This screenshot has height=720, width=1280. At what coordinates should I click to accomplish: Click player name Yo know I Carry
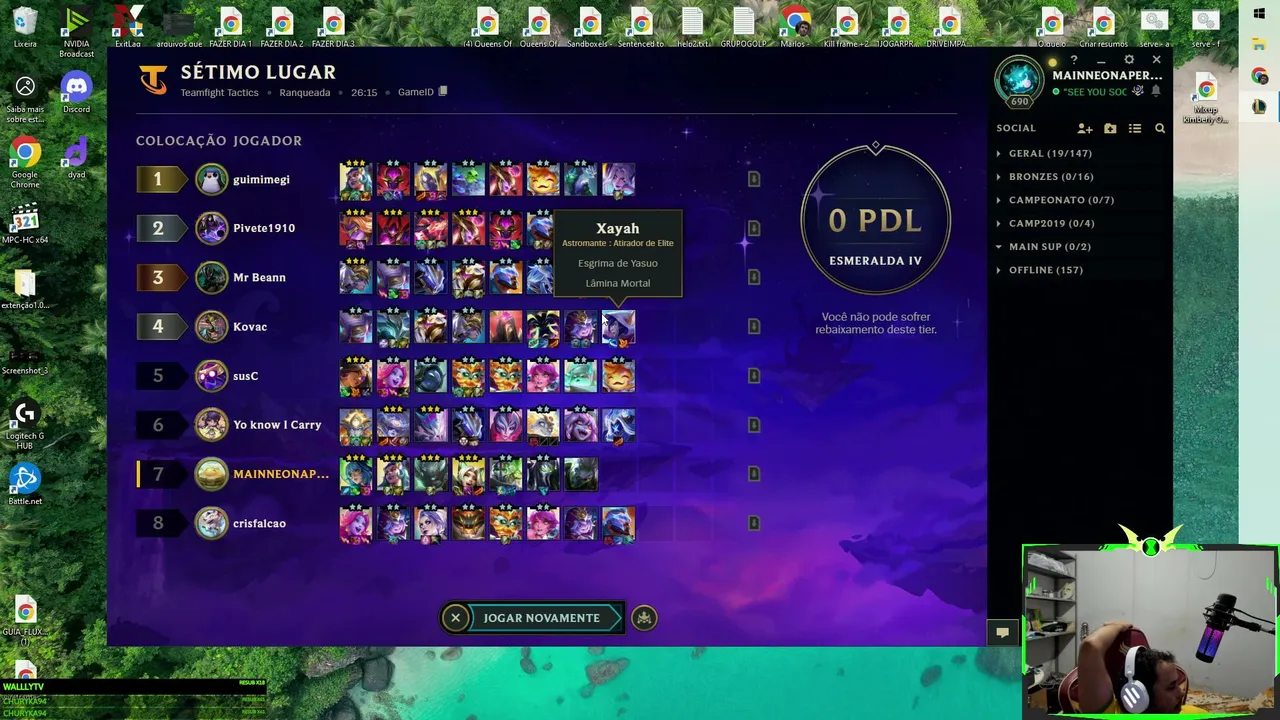[277, 425]
